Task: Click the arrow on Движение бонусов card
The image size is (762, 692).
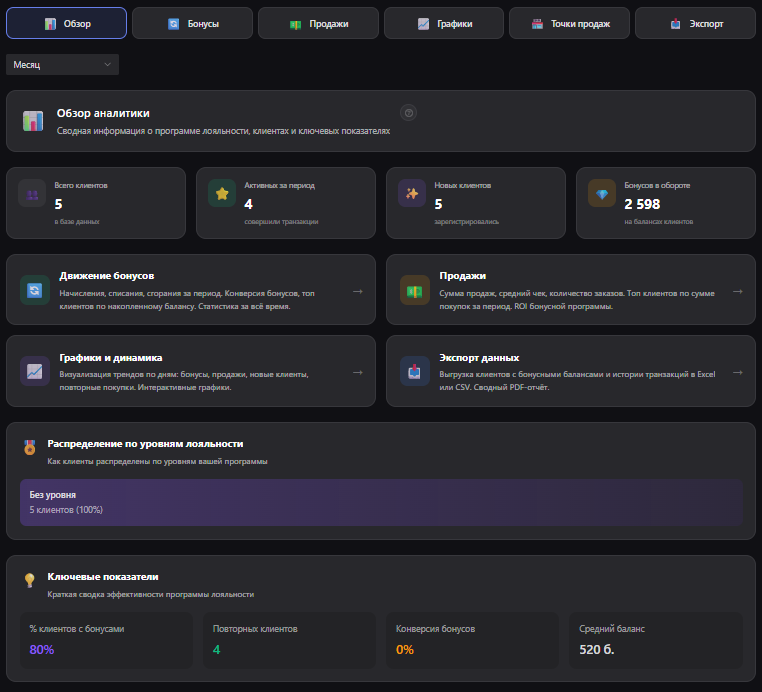Action: click(x=357, y=291)
